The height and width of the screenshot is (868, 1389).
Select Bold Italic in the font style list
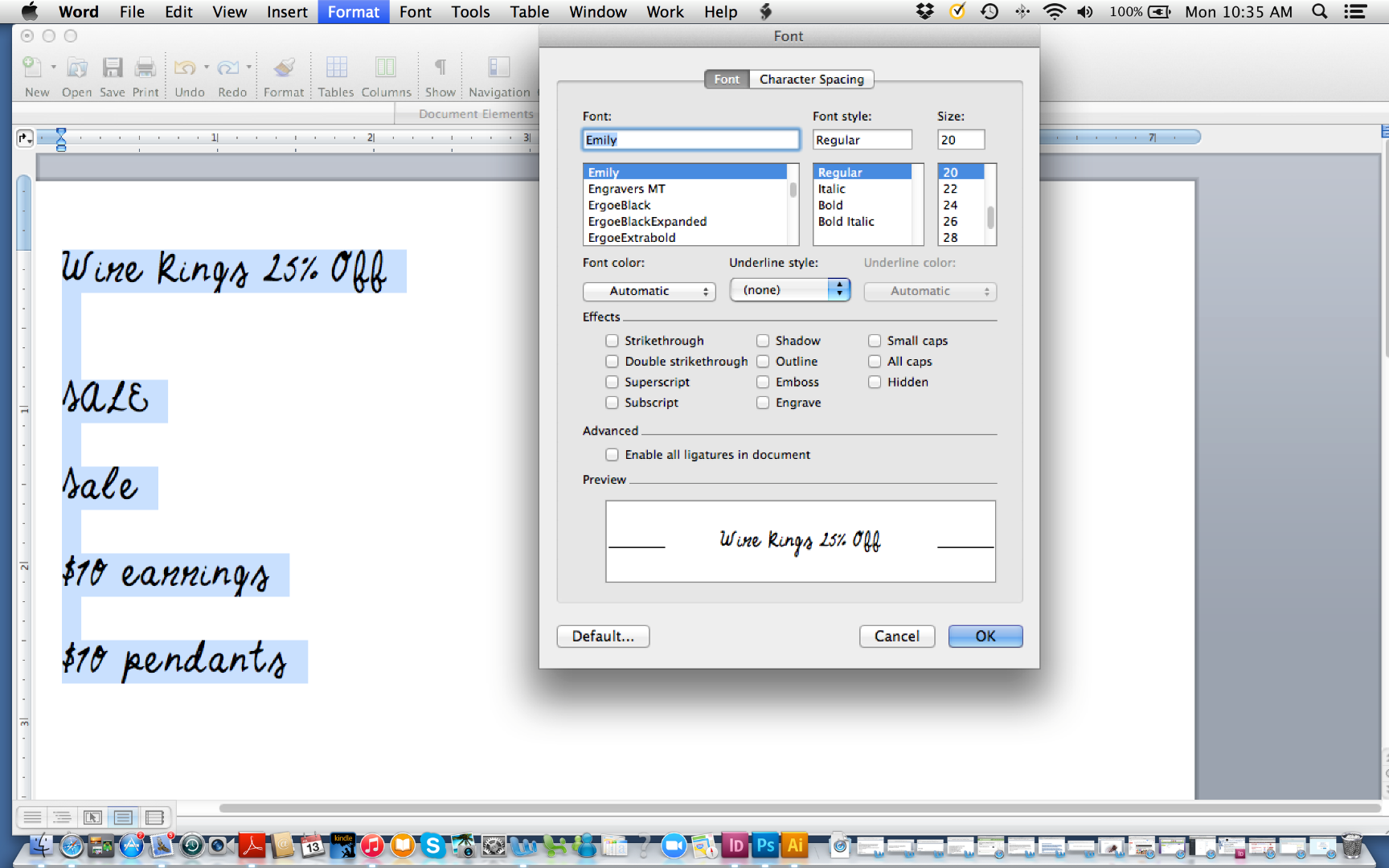[845, 221]
